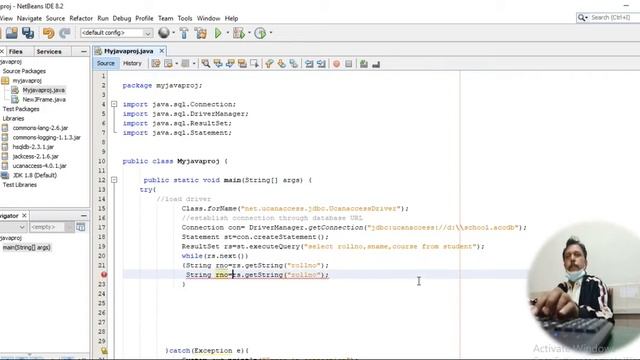Click the lightbulb hint near catch line
The height and width of the screenshot is (360, 640).
tap(104, 351)
